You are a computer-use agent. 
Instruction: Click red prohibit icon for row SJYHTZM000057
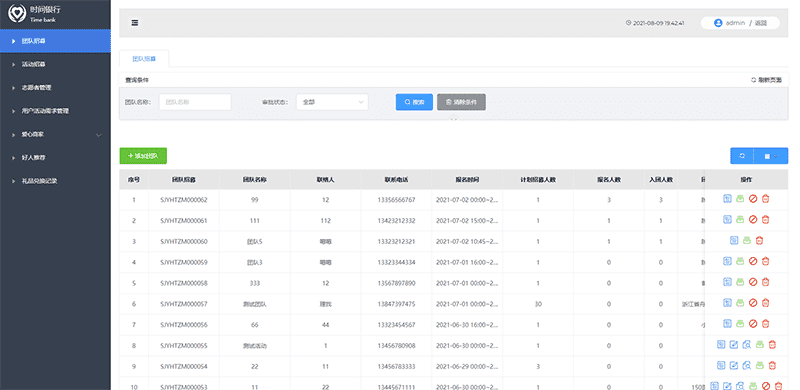tap(753, 303)
